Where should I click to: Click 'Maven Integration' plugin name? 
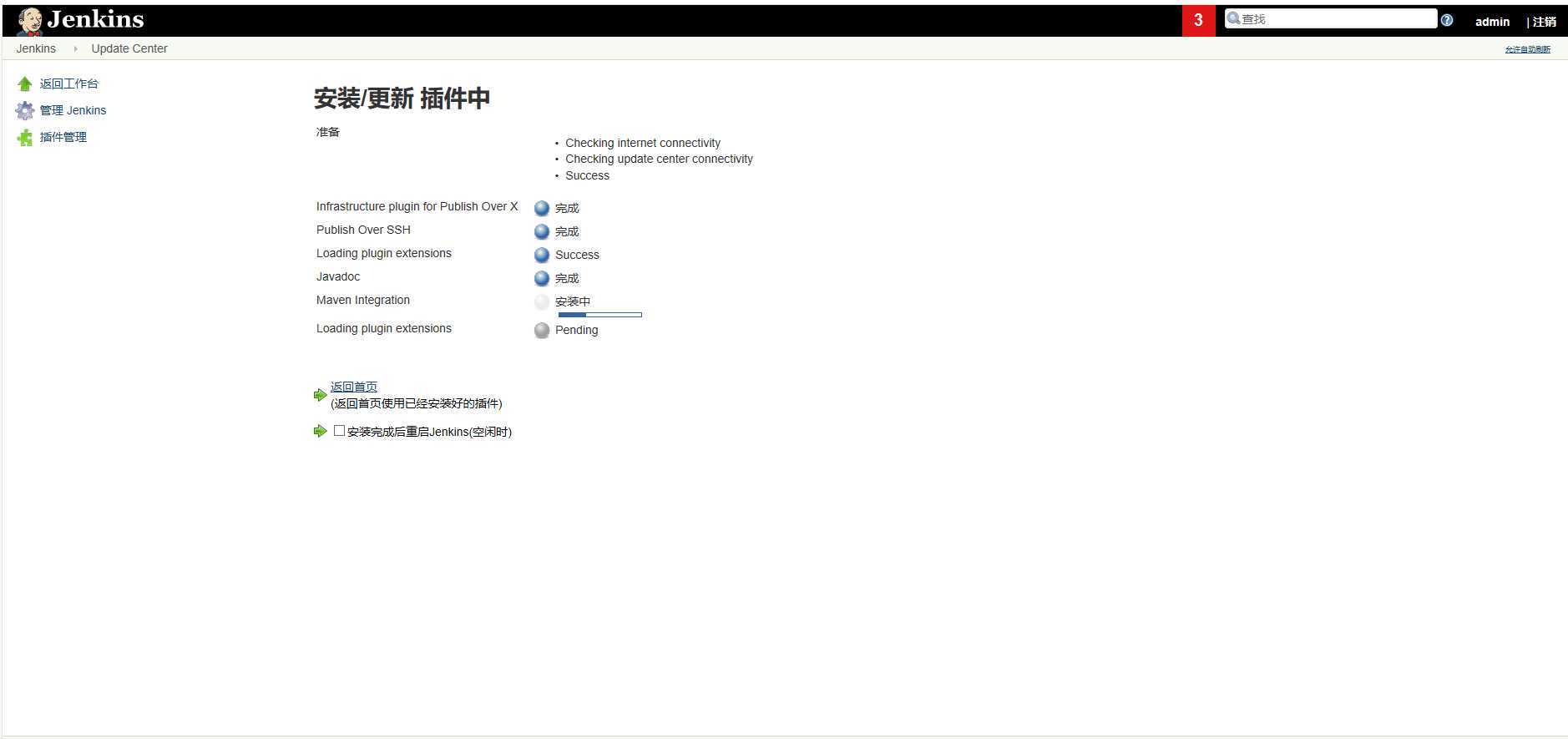(363, 300)
